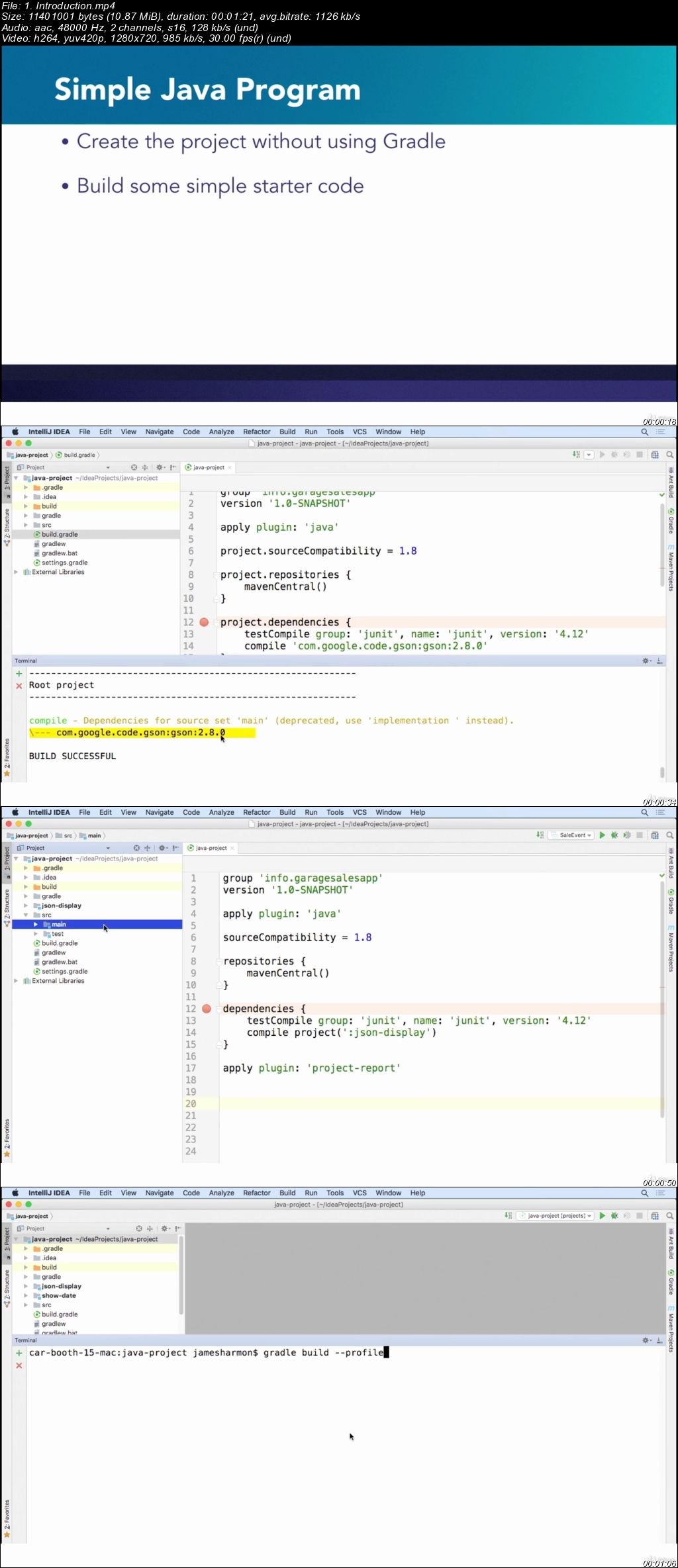Select java-project editor tab in SaleEvent frame
Viewport: 678px width, 1568px height.
[211, 848]
